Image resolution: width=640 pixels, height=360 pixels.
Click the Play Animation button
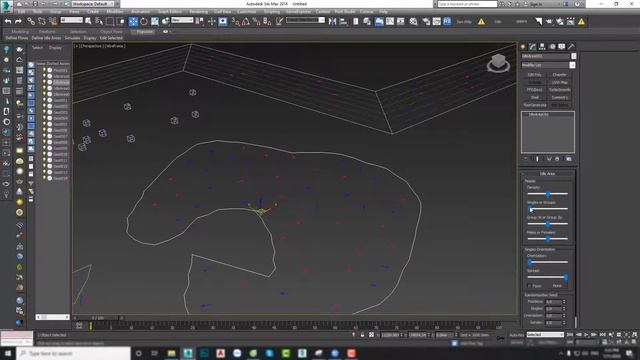(586, 335)
